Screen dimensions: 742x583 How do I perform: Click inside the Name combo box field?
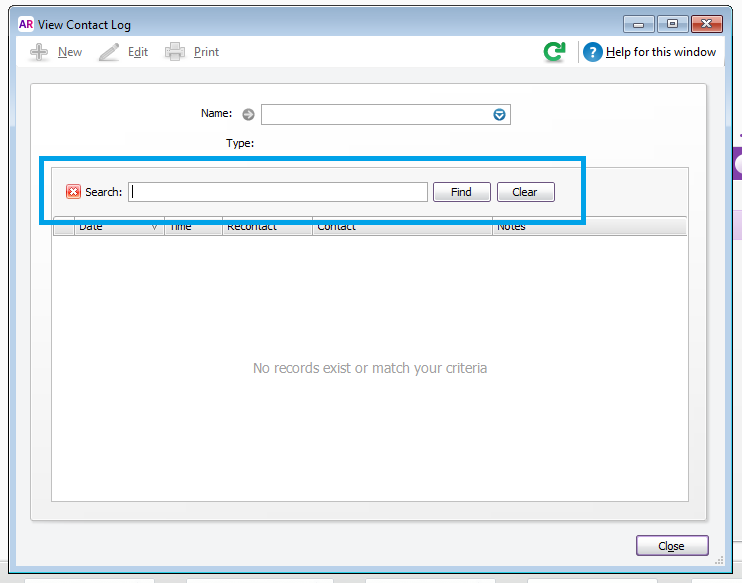[x=375, y=115]
